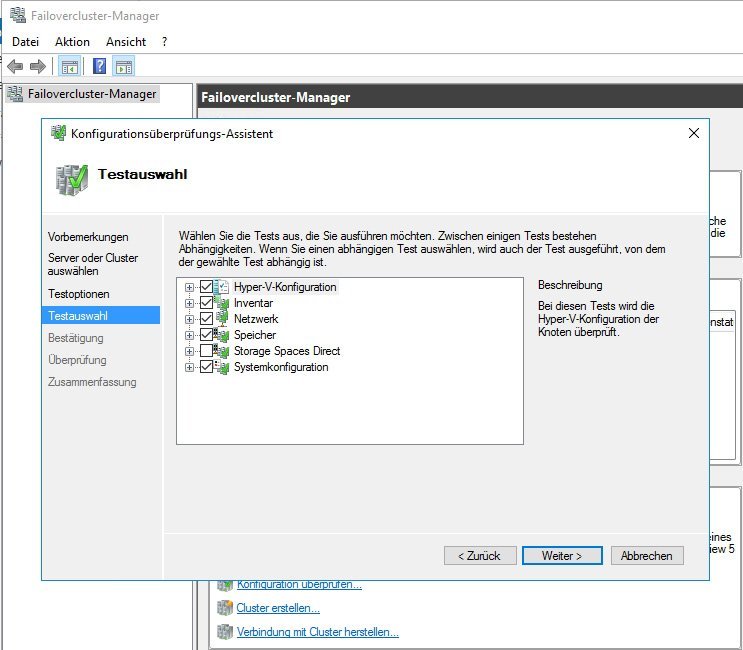Close the Konfigurationsüberprüfungs-Assistent dialog

694,133
